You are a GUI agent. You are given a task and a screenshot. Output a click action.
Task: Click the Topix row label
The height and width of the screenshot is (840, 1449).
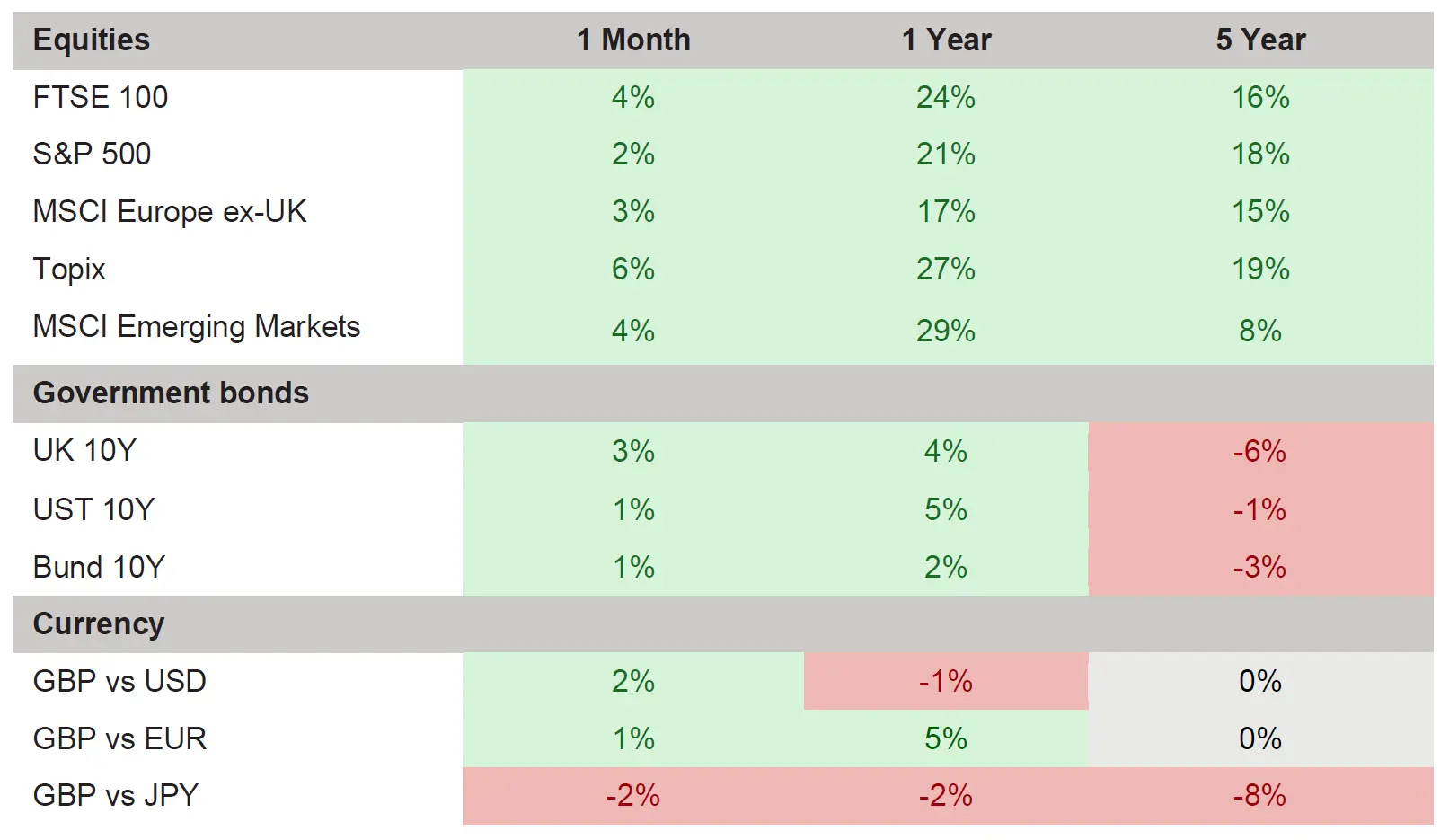click(x=69, y=269)
